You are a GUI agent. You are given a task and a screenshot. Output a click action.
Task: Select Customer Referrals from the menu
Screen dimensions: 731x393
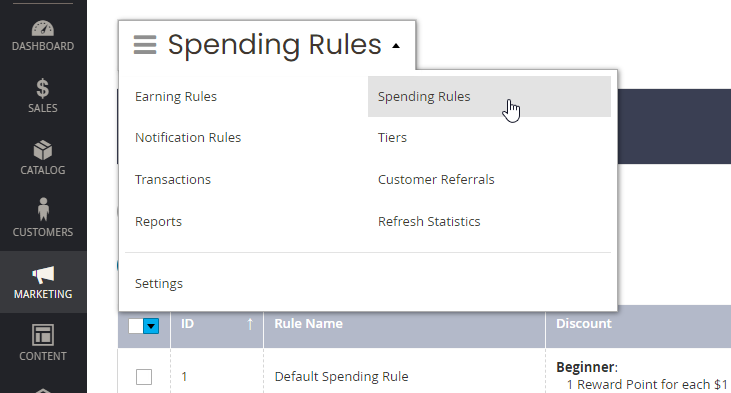point(436,179)
